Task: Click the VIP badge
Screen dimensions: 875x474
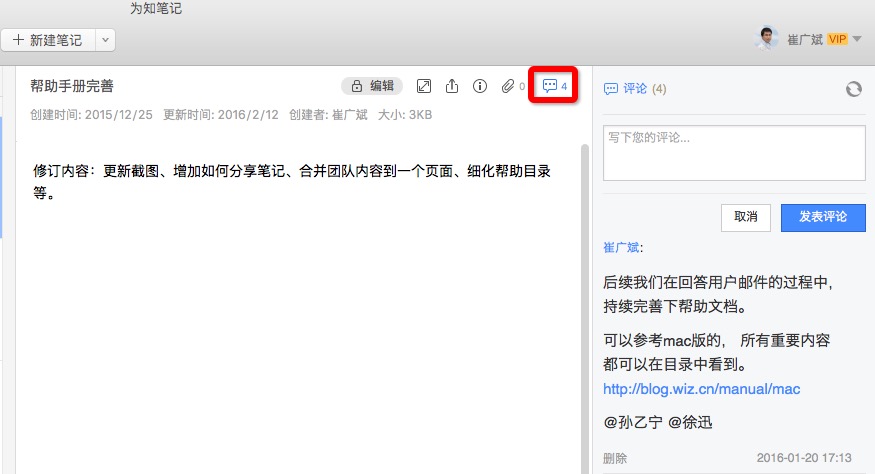Action: [x=837, y=39]
